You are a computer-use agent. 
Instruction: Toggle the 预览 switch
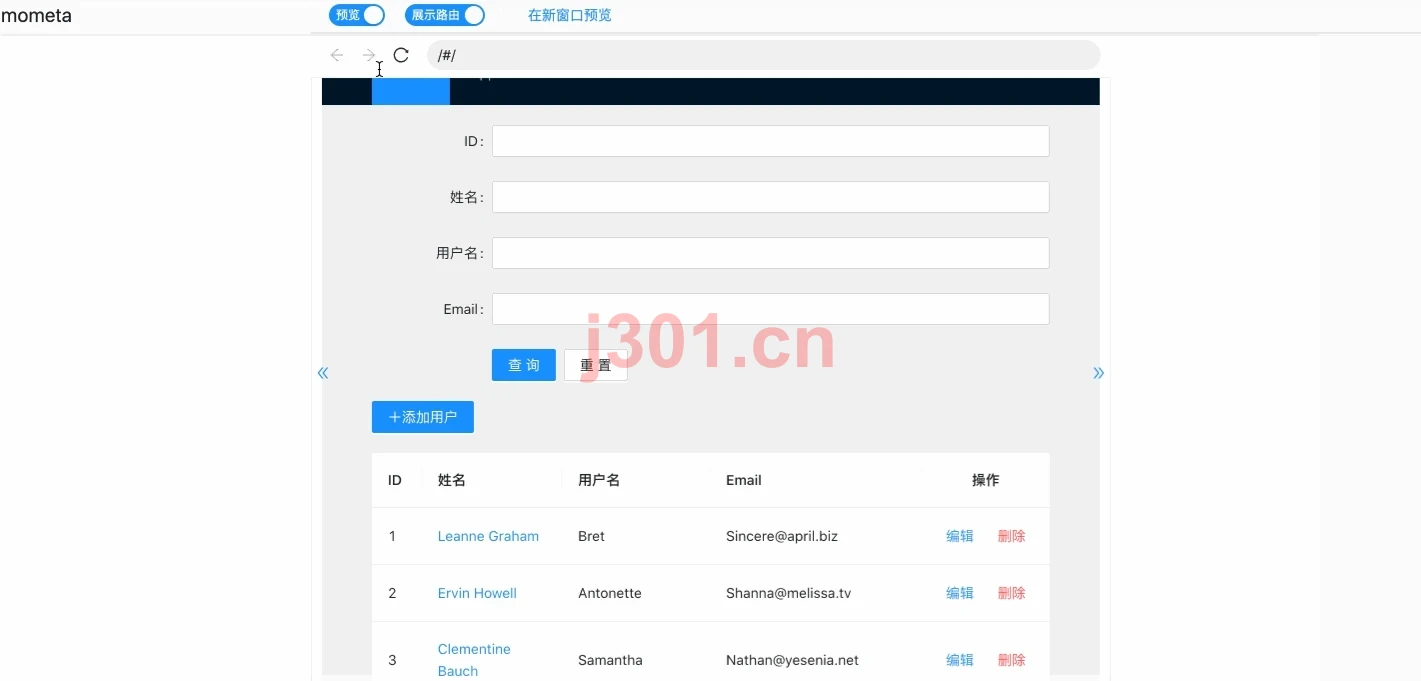(357, 15)
